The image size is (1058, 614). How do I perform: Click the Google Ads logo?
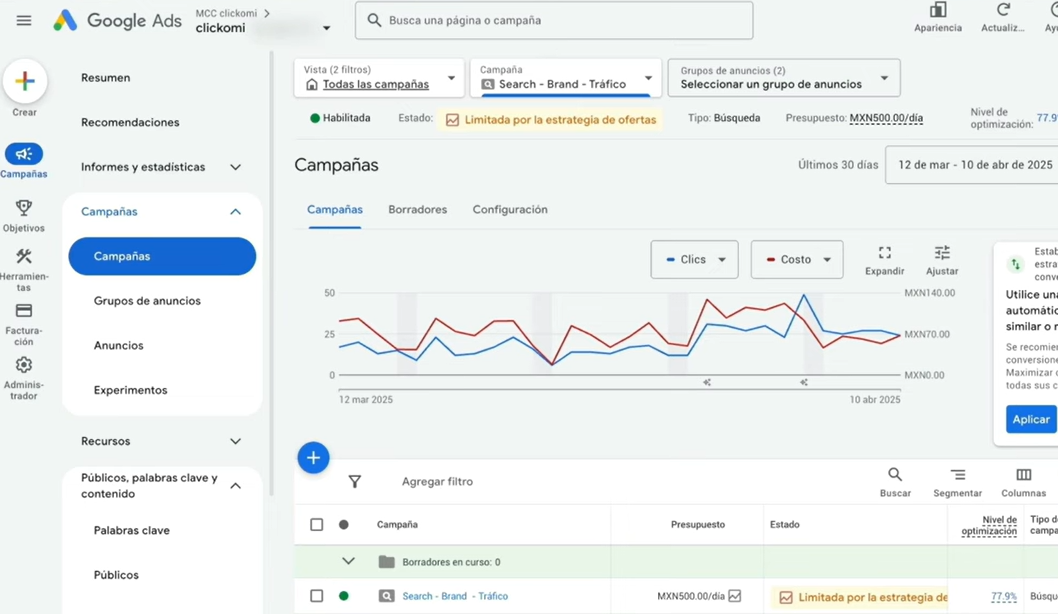pos(117,21)
